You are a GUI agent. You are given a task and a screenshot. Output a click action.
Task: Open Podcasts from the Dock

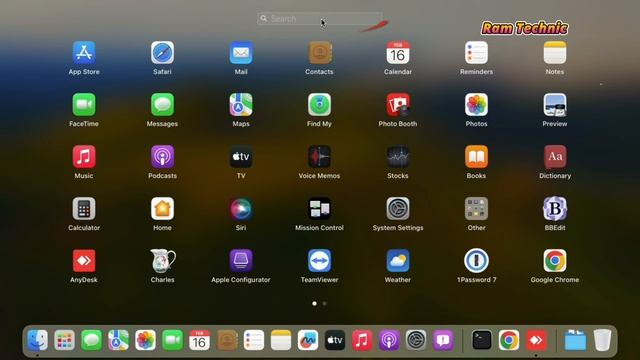point(389,340)
